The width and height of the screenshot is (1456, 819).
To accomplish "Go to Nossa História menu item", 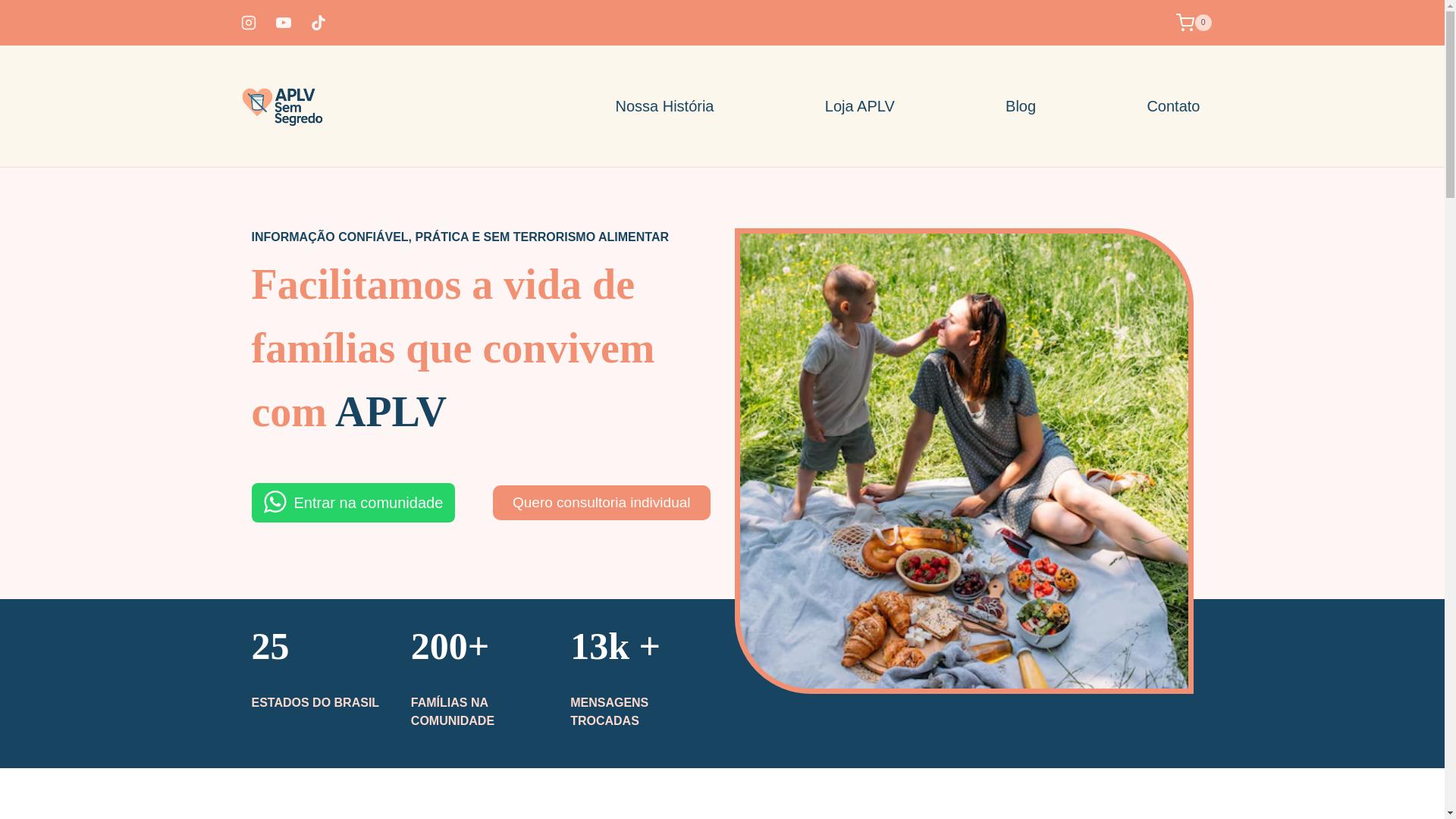I will tap(664, 106).
